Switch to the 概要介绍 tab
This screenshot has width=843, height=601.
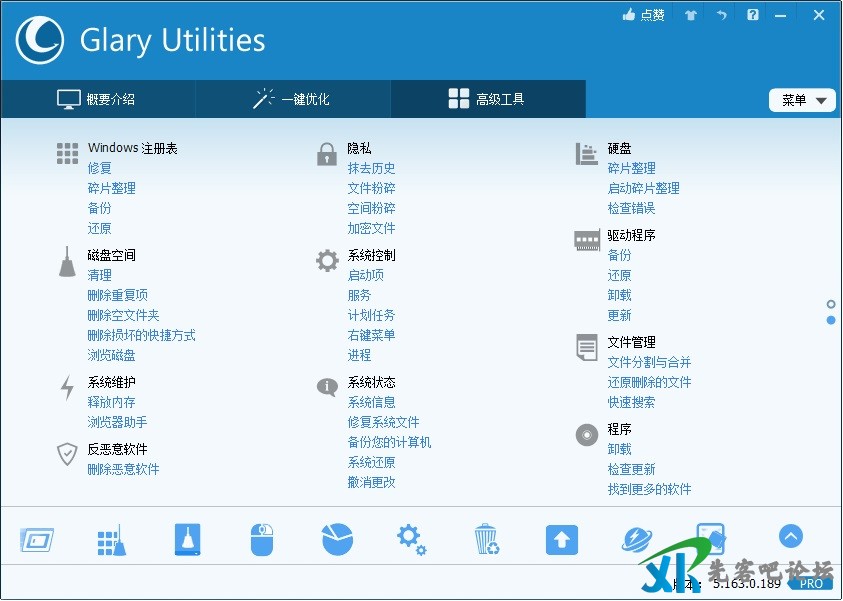pyautogui.click(x=97, y=99)
